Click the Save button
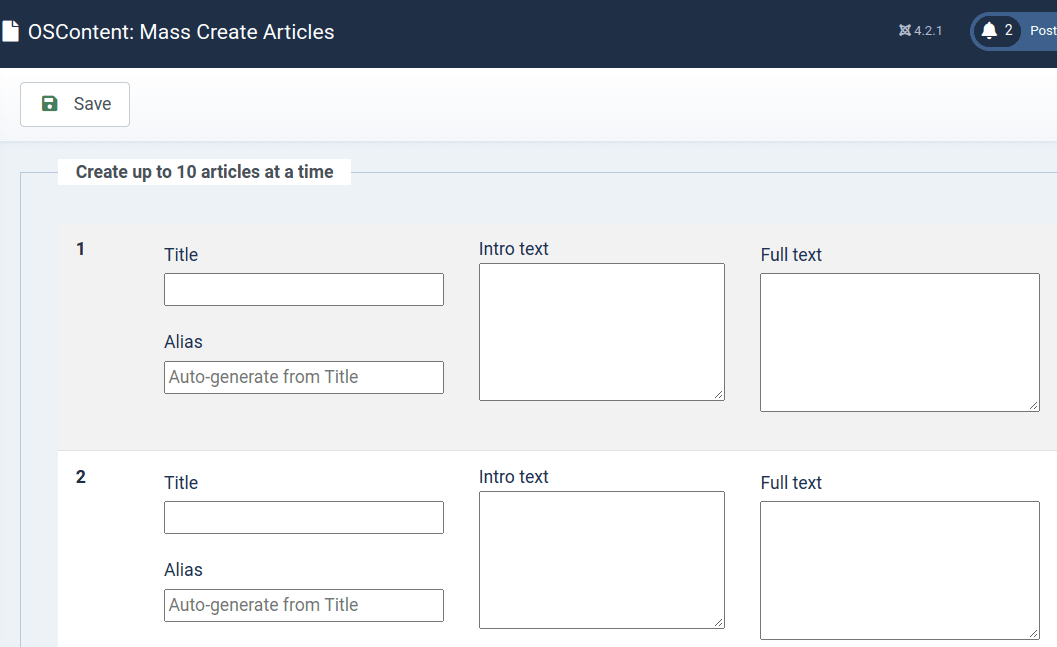Screen dimensions: 1057x647 (x=75, y=104)
